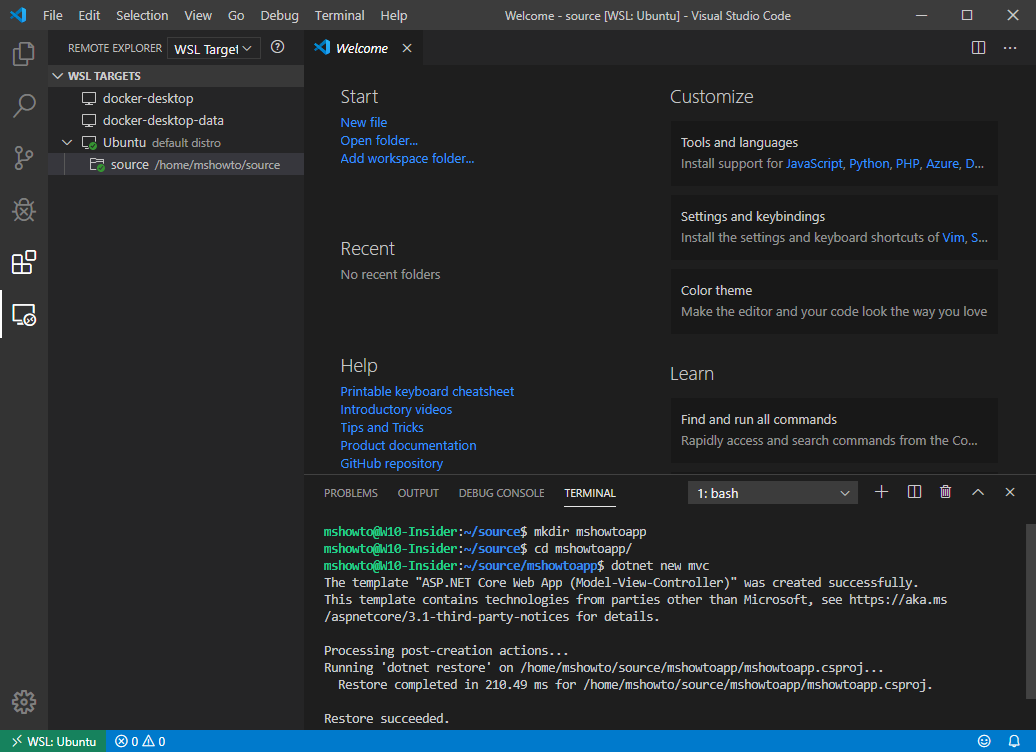This screenshot has width=1036, height=752.
Task: Open Introductory videos link
Action: coord(396,410)
